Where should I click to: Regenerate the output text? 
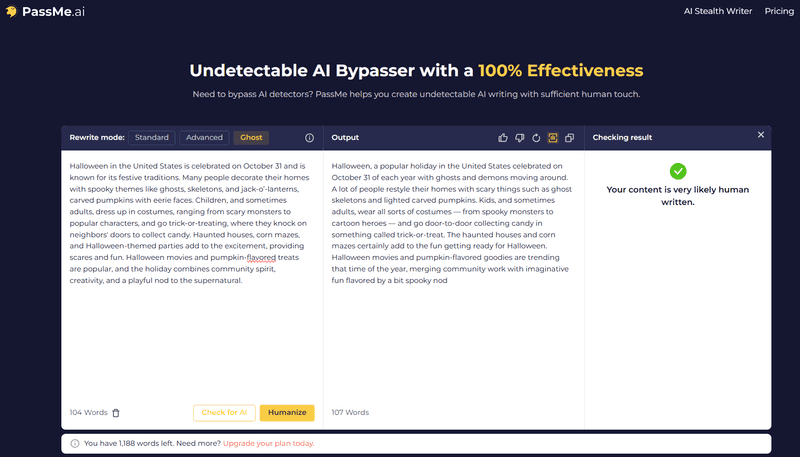(x=536, y=138)
